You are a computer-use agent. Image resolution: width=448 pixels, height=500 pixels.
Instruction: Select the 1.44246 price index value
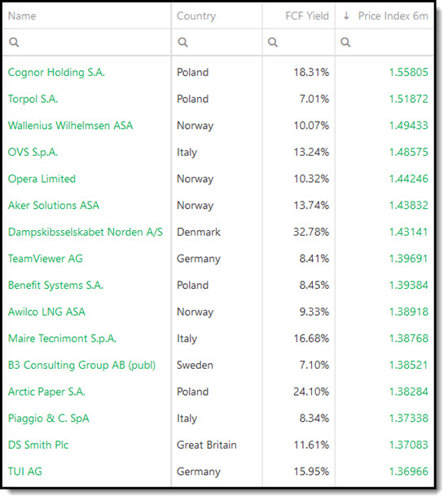tap(409, 179)
